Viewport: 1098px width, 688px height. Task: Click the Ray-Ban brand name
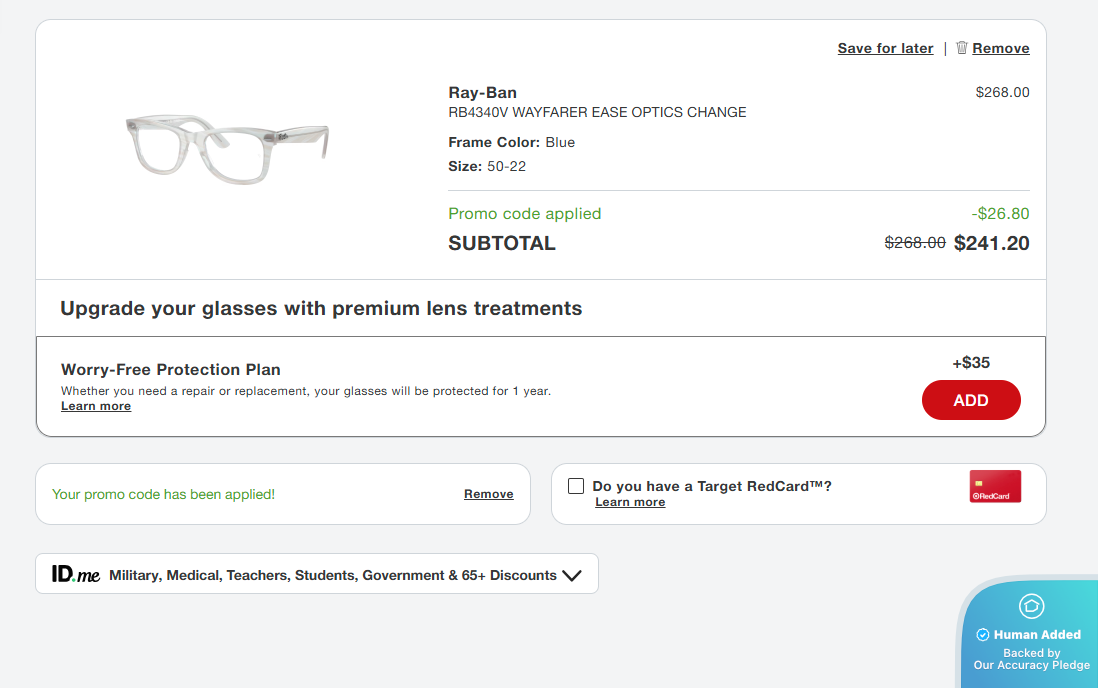pos(482,93)
